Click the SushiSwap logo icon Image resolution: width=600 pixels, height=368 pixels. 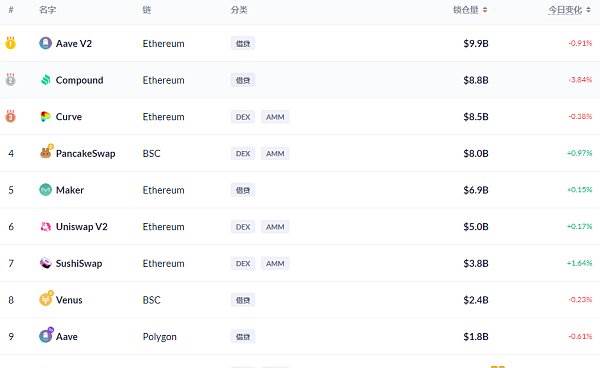(x=46, y=263)
